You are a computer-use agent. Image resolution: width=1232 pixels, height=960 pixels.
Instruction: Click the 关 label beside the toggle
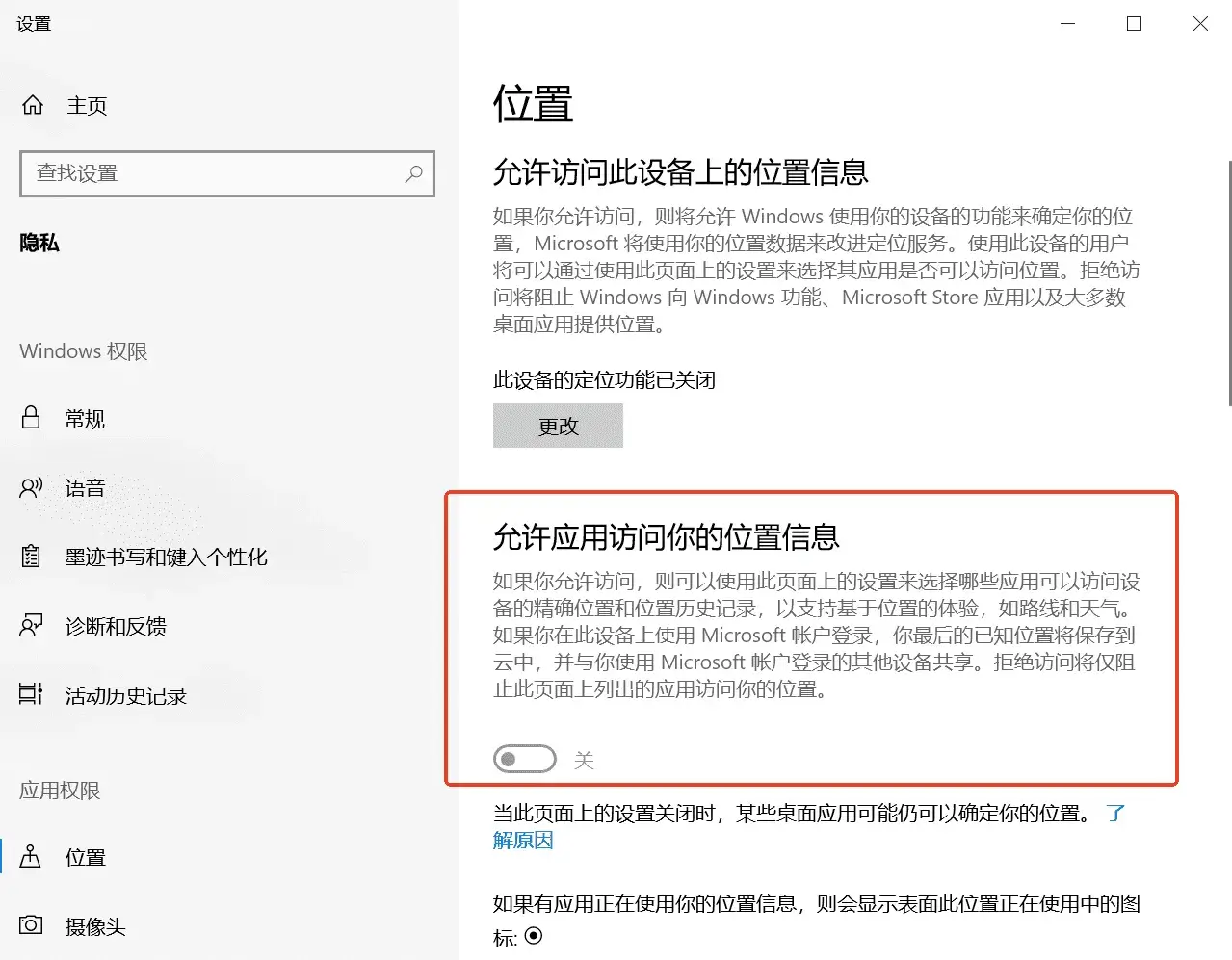tap(584, 760)
